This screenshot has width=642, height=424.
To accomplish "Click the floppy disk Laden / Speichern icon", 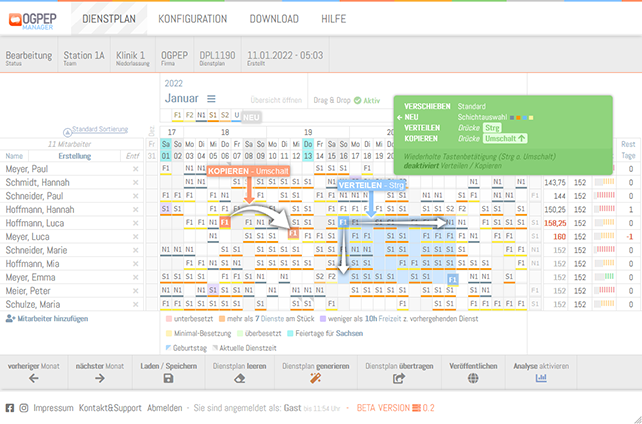I will [x=168, y=379].
